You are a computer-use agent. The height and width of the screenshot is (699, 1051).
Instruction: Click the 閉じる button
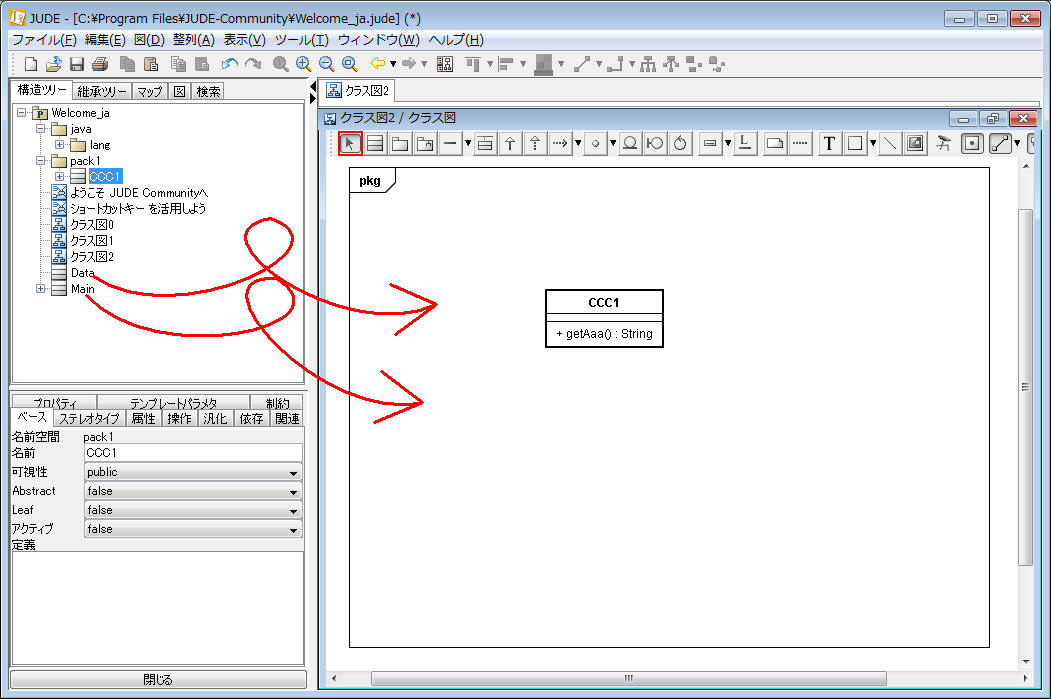tap(157, 680)
